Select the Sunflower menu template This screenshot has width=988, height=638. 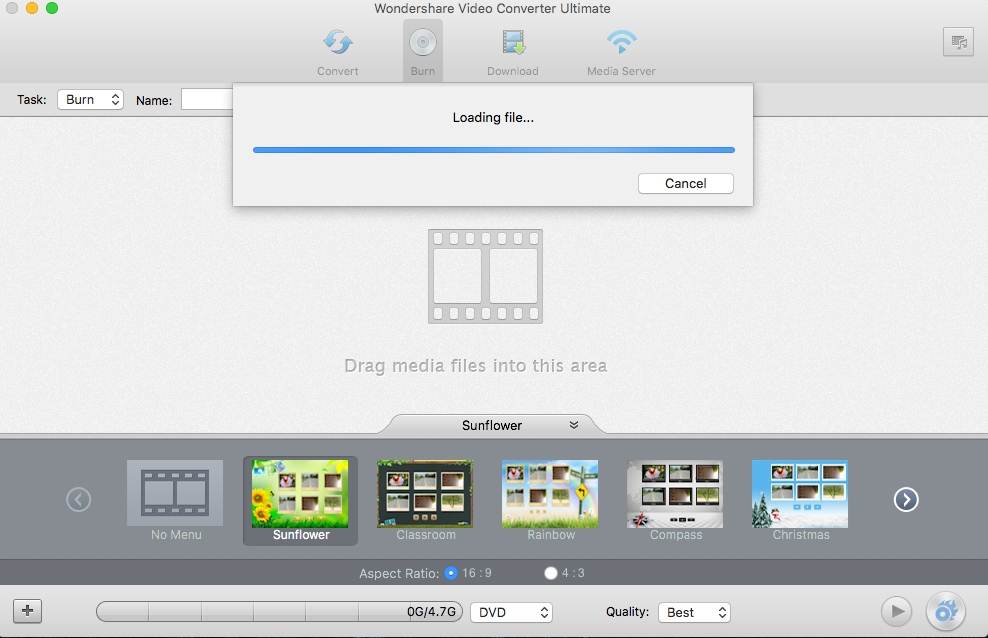click(x=300, y=501)
